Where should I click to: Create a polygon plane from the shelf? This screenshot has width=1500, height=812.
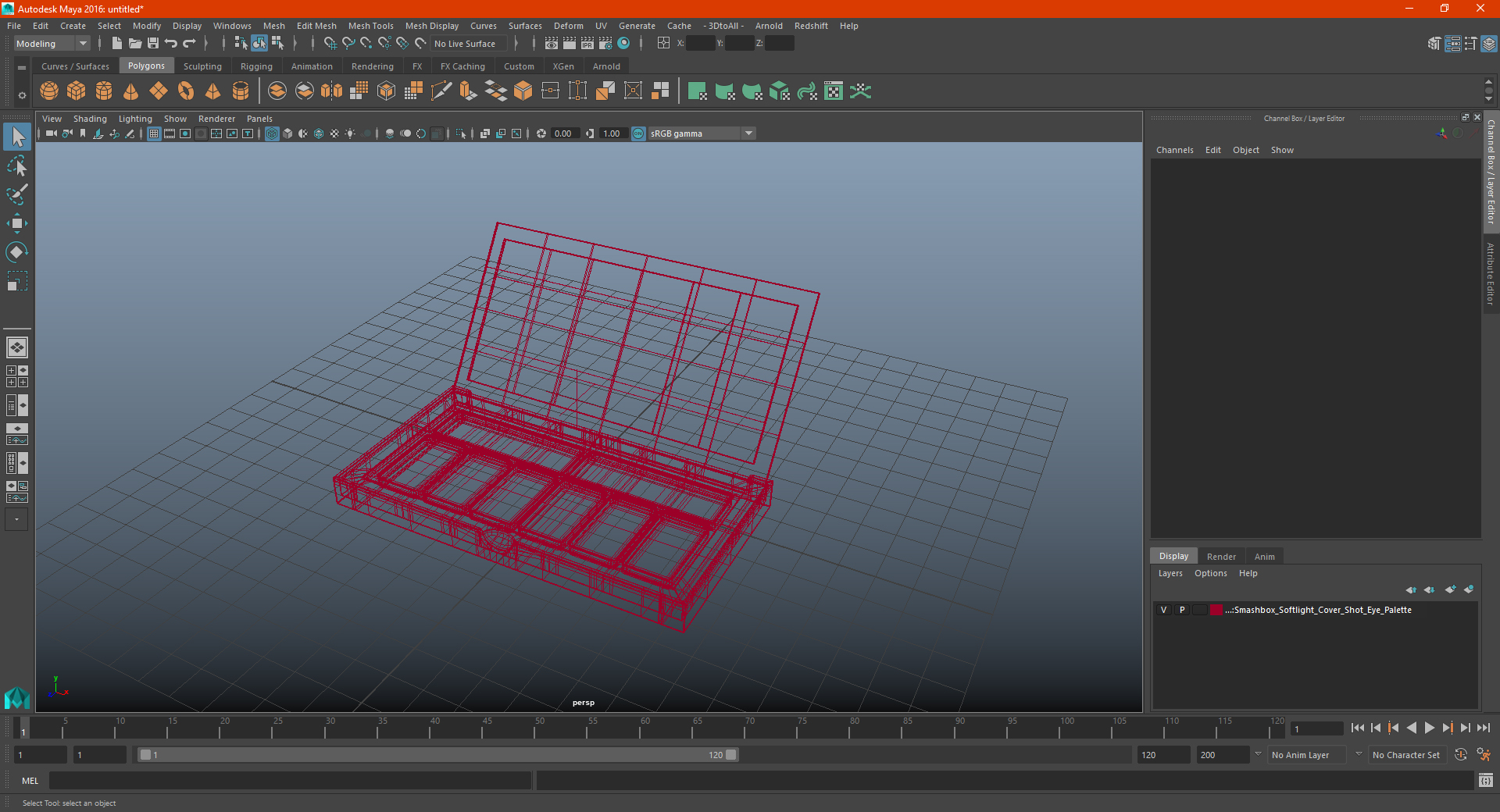(x=159, y=91)
